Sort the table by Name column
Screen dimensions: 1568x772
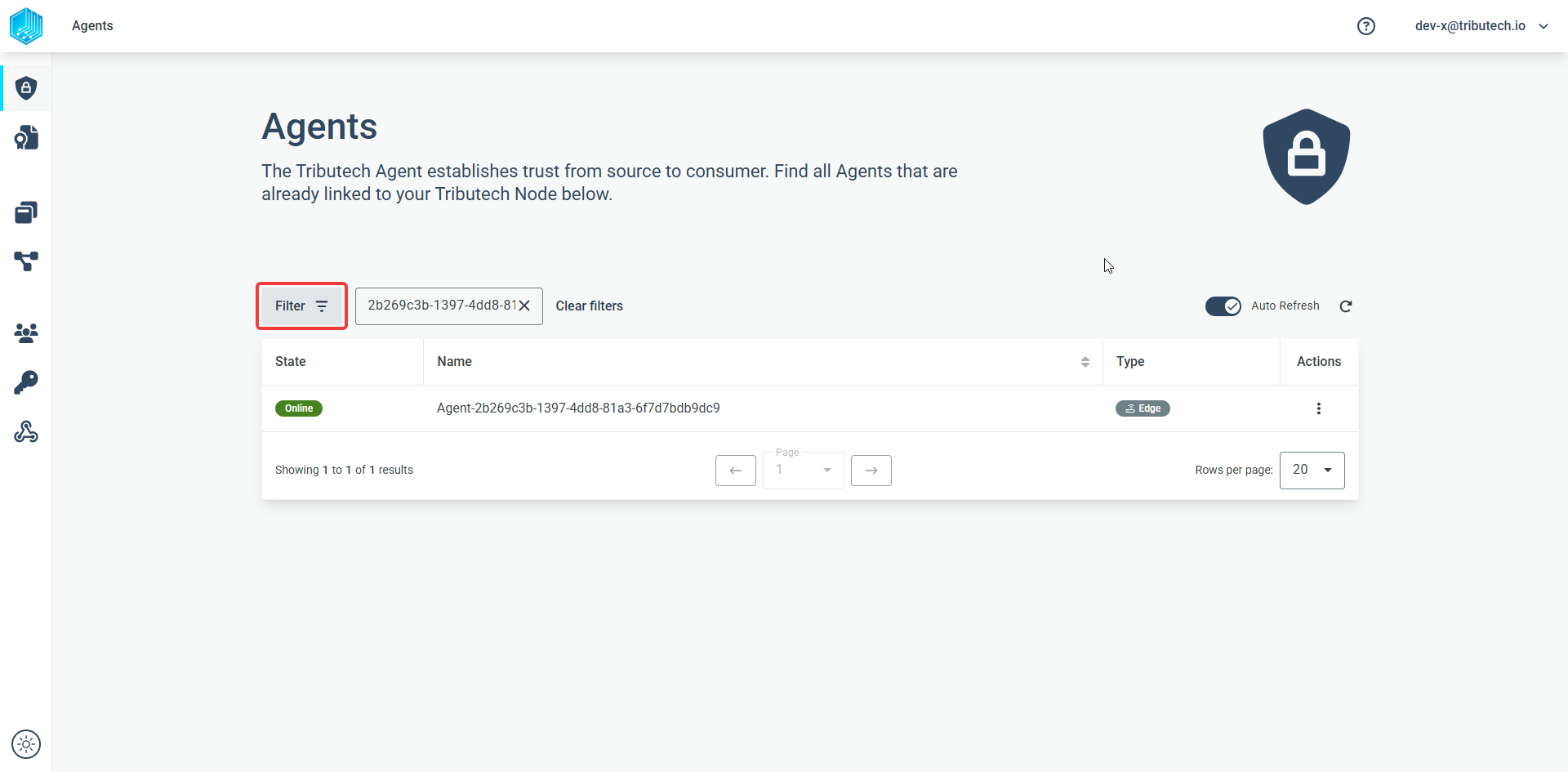[x=1085, y=362]
